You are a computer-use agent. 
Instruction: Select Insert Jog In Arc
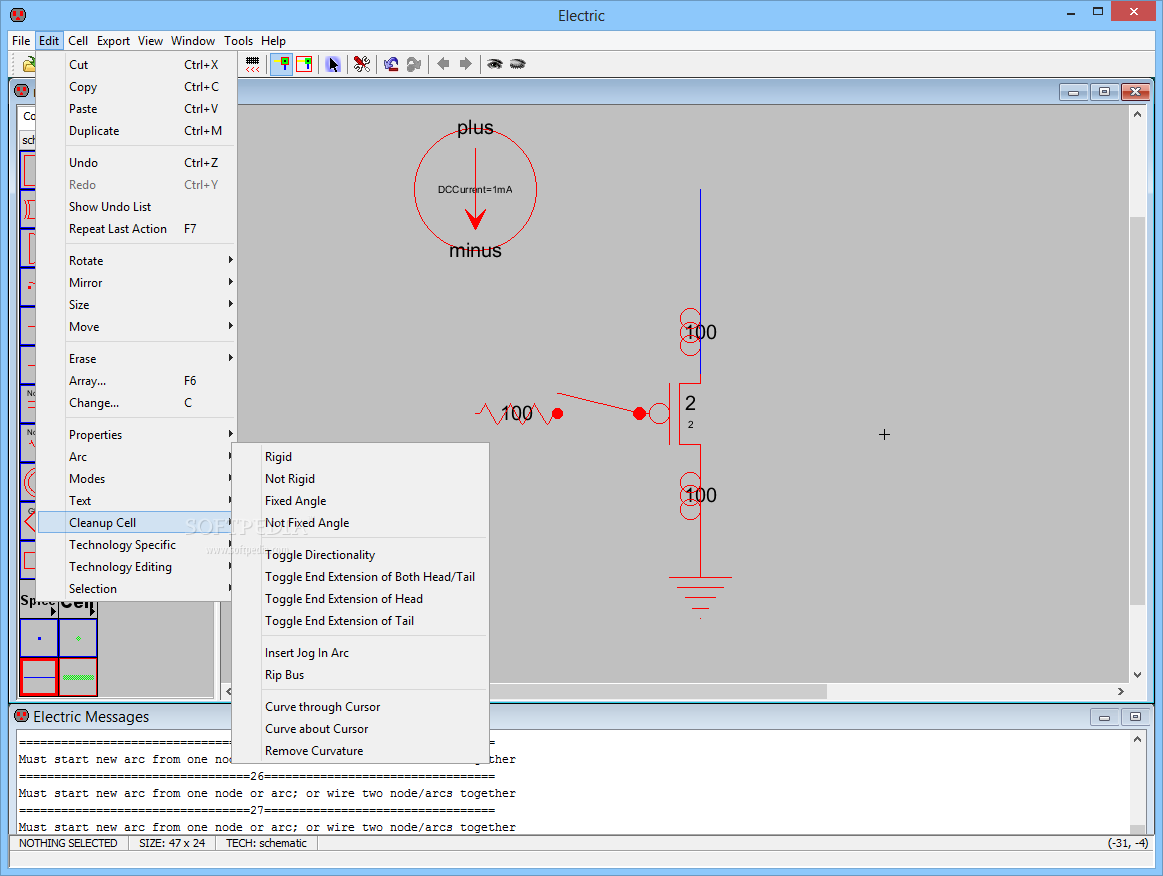[360, 653]
